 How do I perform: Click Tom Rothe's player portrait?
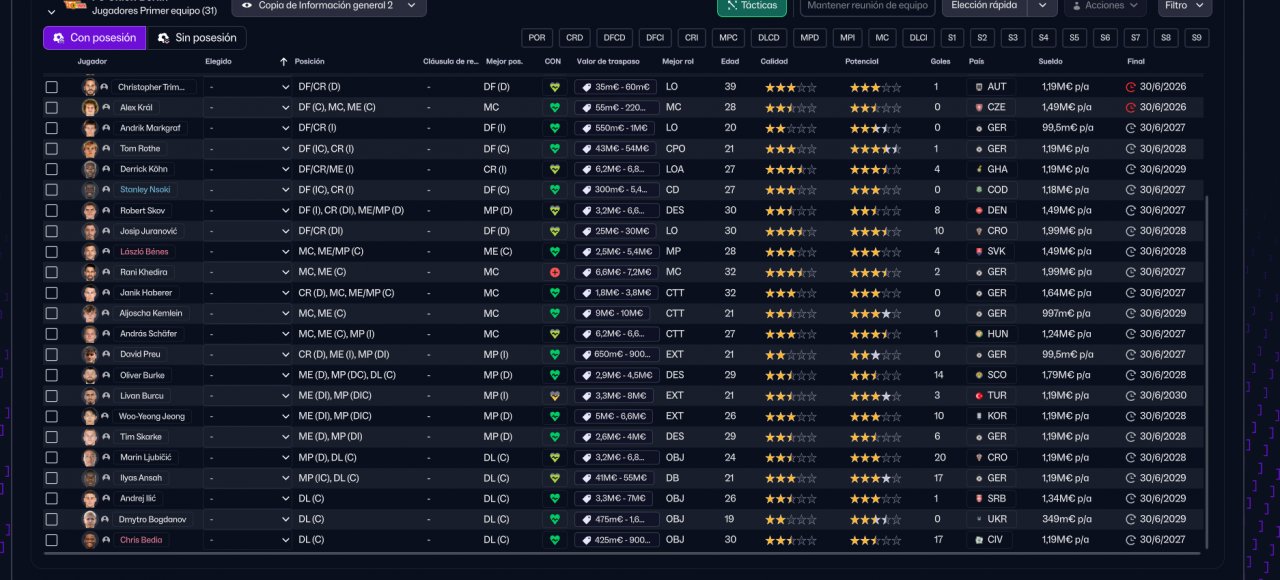[90, 149]
